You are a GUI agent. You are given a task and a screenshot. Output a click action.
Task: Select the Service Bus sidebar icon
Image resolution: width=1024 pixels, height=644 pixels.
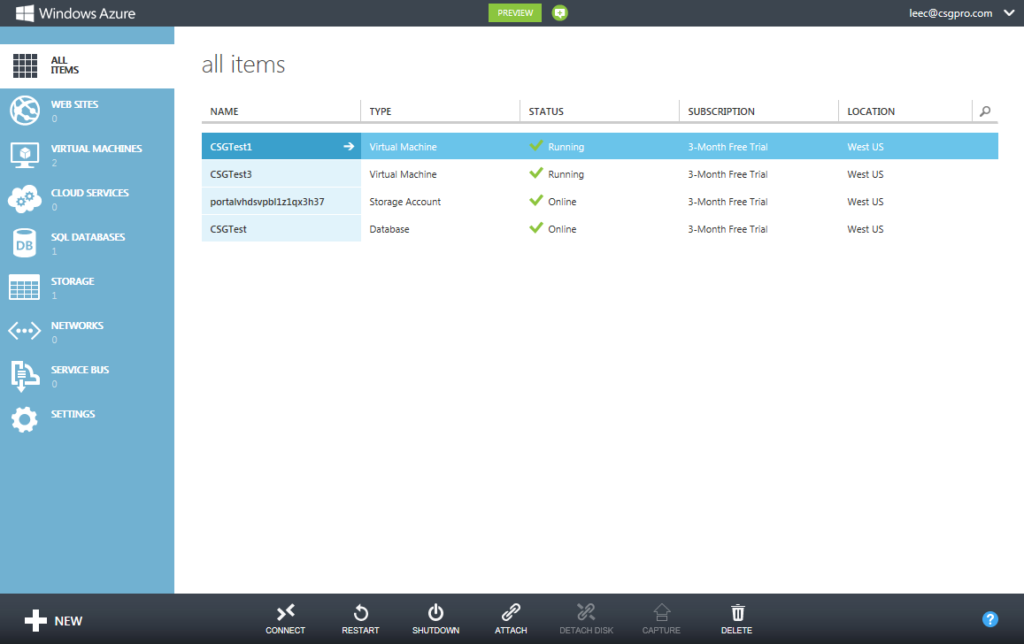click(x=24, y=375)
